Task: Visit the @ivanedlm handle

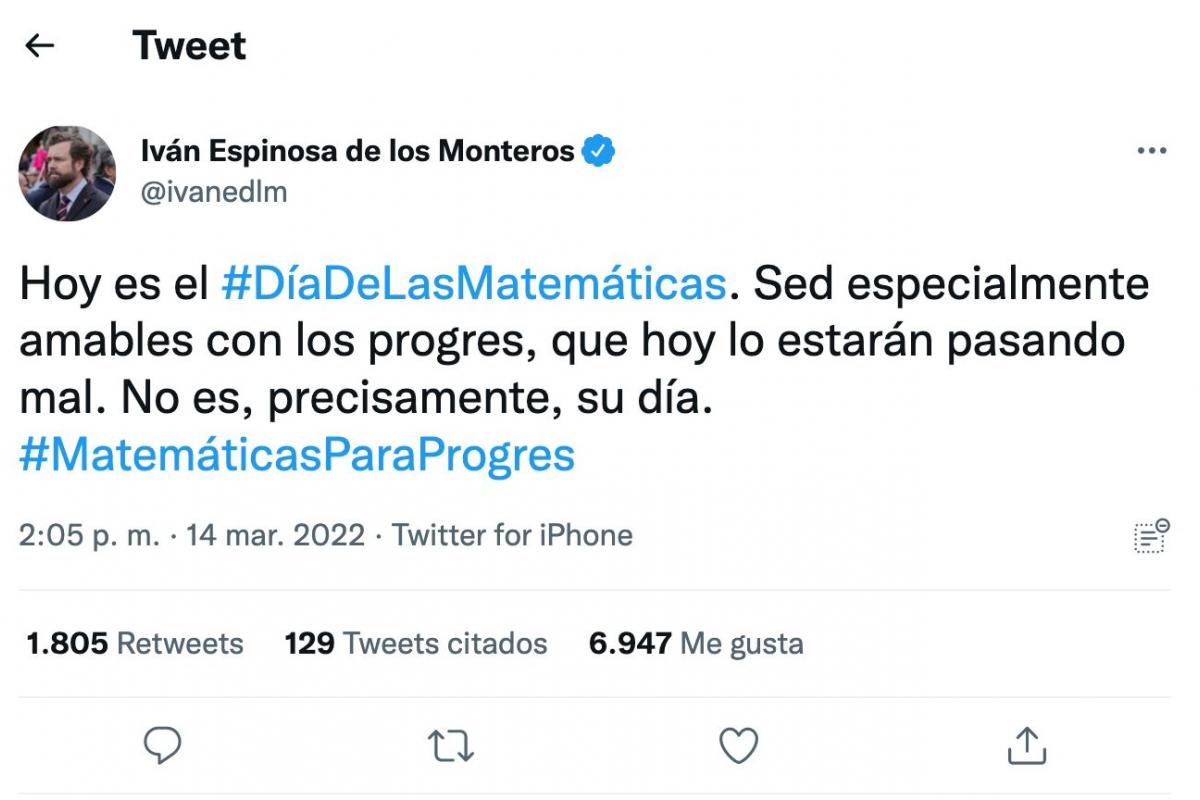Action: (x=214, y=191)
